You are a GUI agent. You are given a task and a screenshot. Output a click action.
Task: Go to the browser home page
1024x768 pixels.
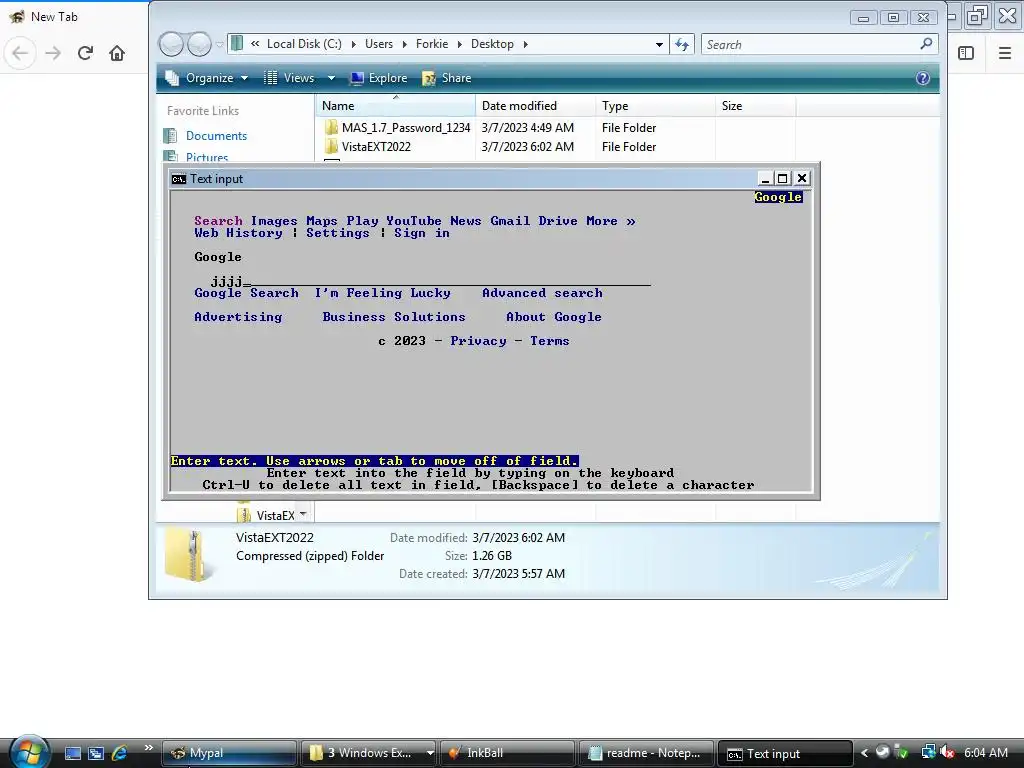pyautogui.click(x=117, y=53)
